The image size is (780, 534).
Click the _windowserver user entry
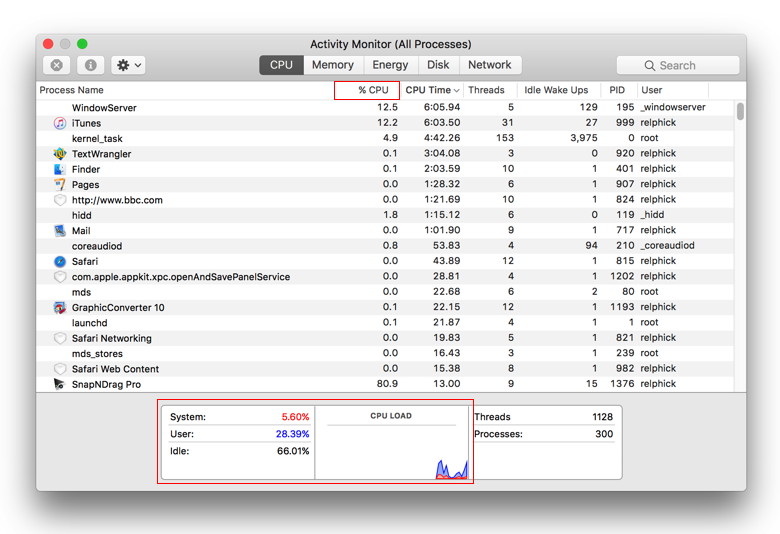click(x=673, y=107)
